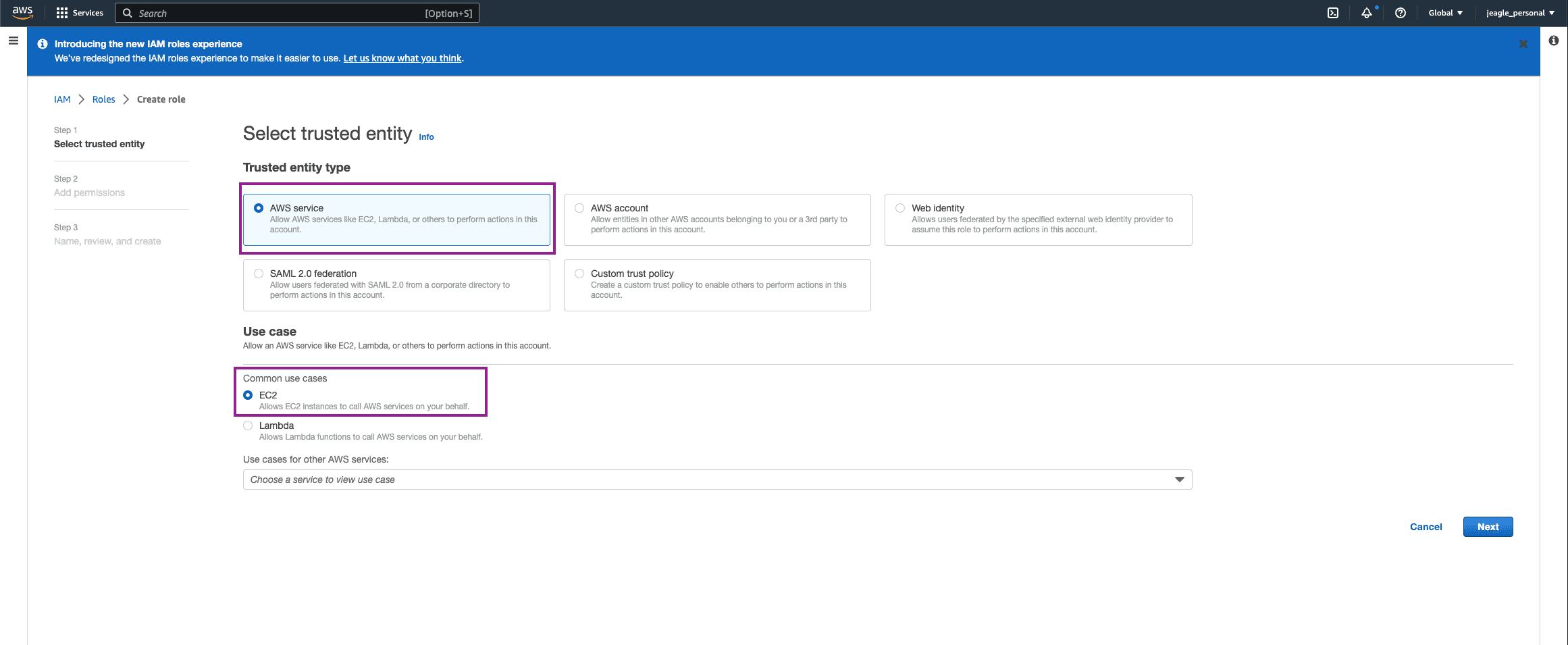Open the info panel icon at right edge
This screenshot has height=645, width=1568.
pos(1553,41)
